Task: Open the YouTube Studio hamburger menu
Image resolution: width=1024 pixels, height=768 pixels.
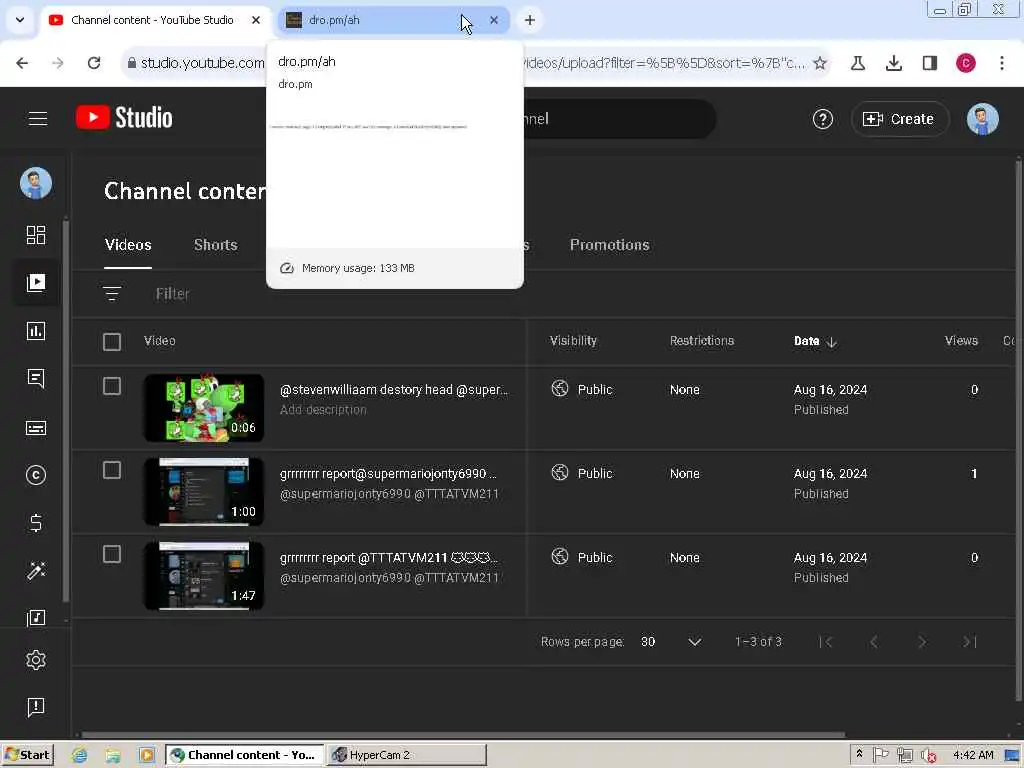Action: coord(38,118)
